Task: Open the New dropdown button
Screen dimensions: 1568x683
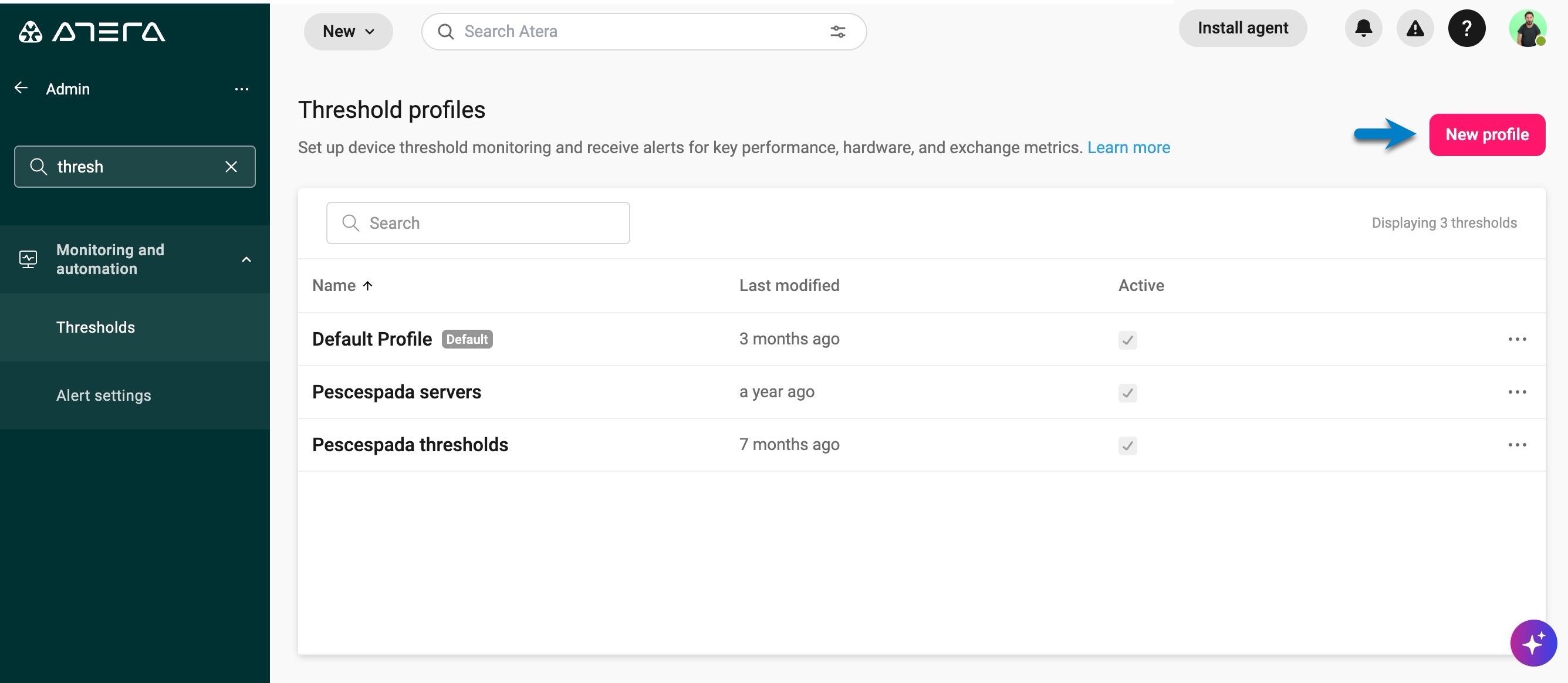Action: coord(348,31)
